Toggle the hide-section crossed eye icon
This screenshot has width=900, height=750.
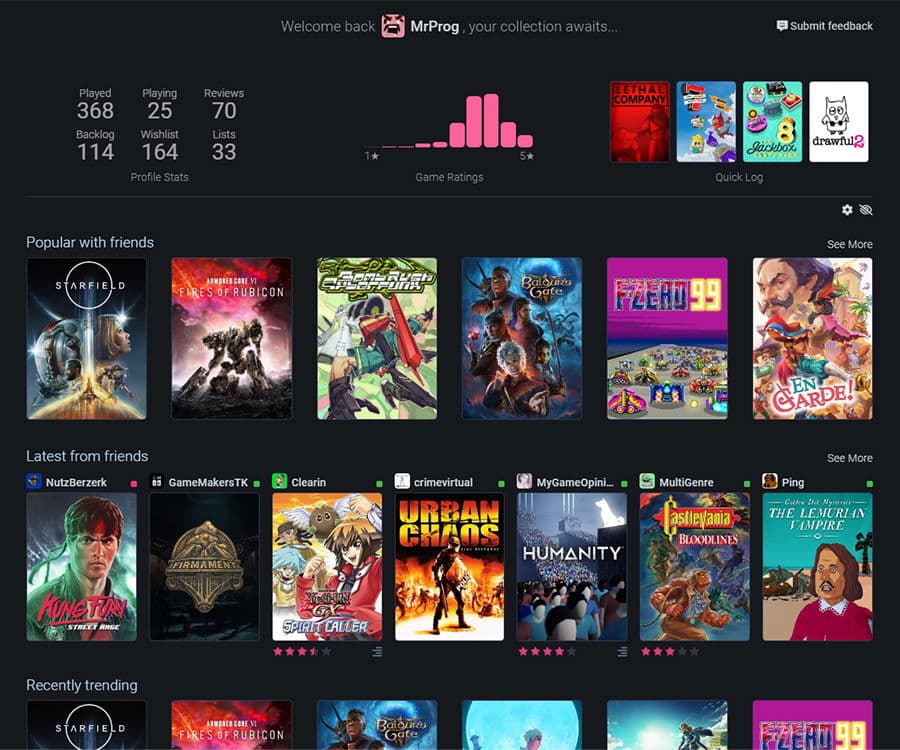(866, 209)
